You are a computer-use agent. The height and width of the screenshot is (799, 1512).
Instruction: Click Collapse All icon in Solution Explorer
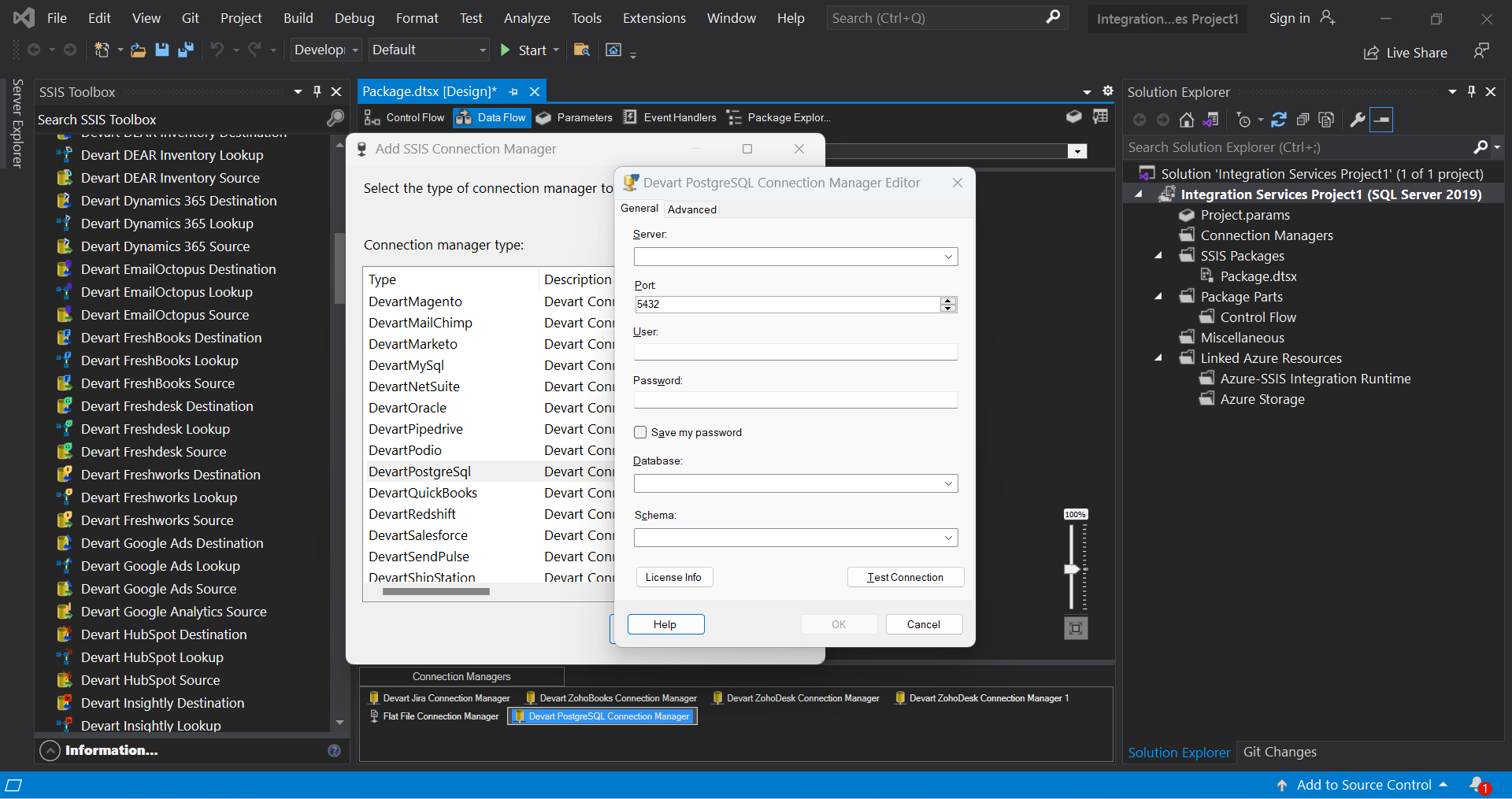(x=1303, y=120)
